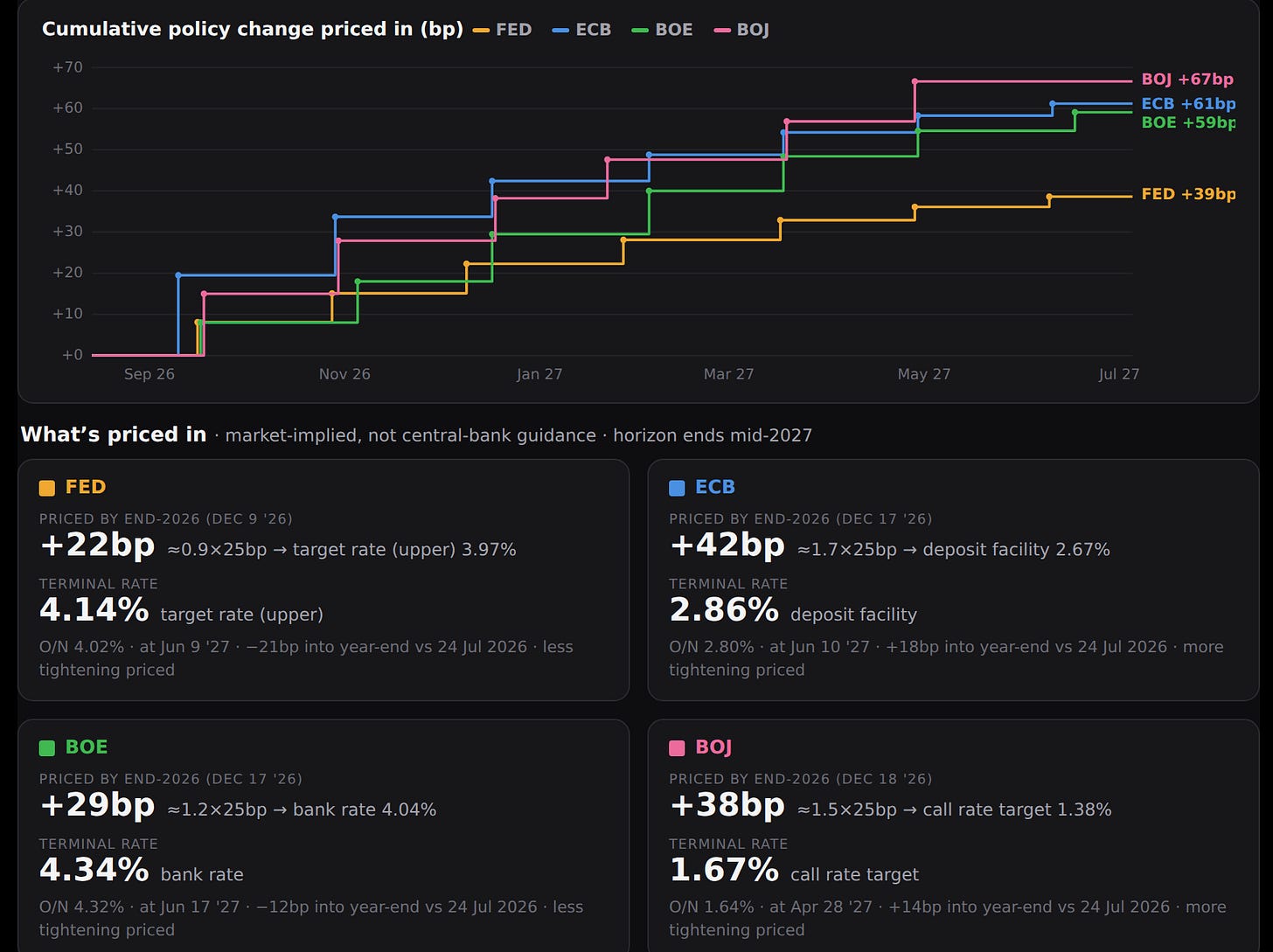Click the 'Jul 27' x-axis label

point(1119,374)
